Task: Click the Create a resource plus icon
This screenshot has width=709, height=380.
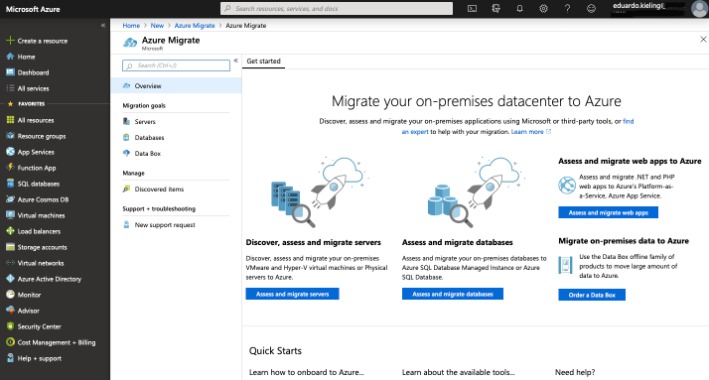Action: (10, 41)
